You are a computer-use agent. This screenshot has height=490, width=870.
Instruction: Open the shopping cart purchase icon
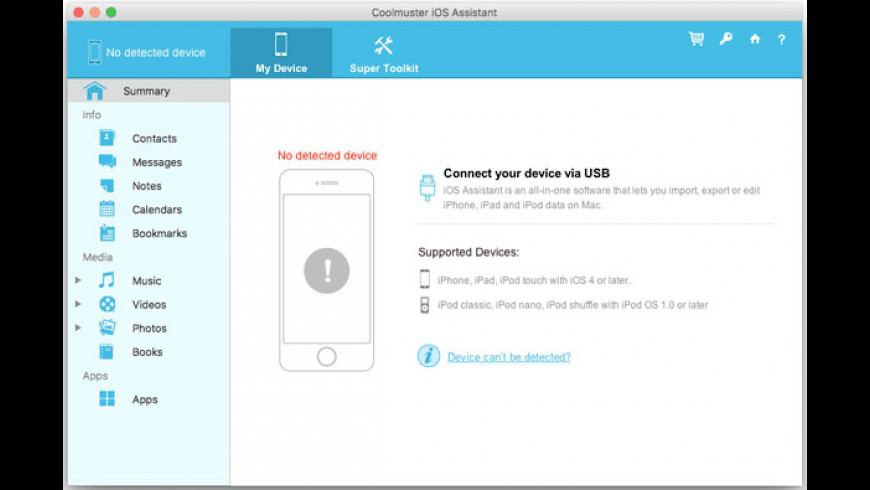696,39
